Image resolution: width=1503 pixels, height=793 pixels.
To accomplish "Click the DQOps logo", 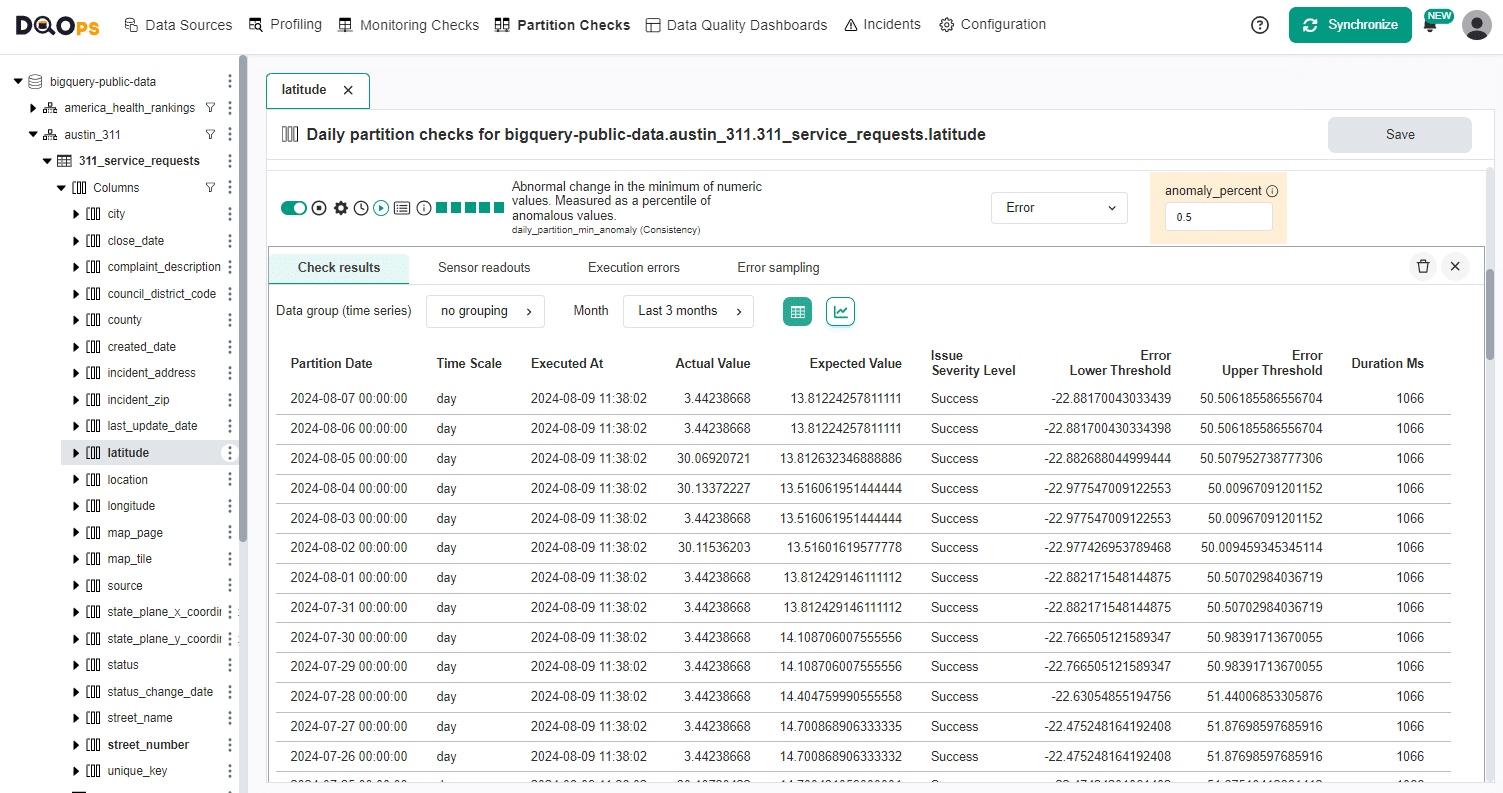I will tap(57, 25).
